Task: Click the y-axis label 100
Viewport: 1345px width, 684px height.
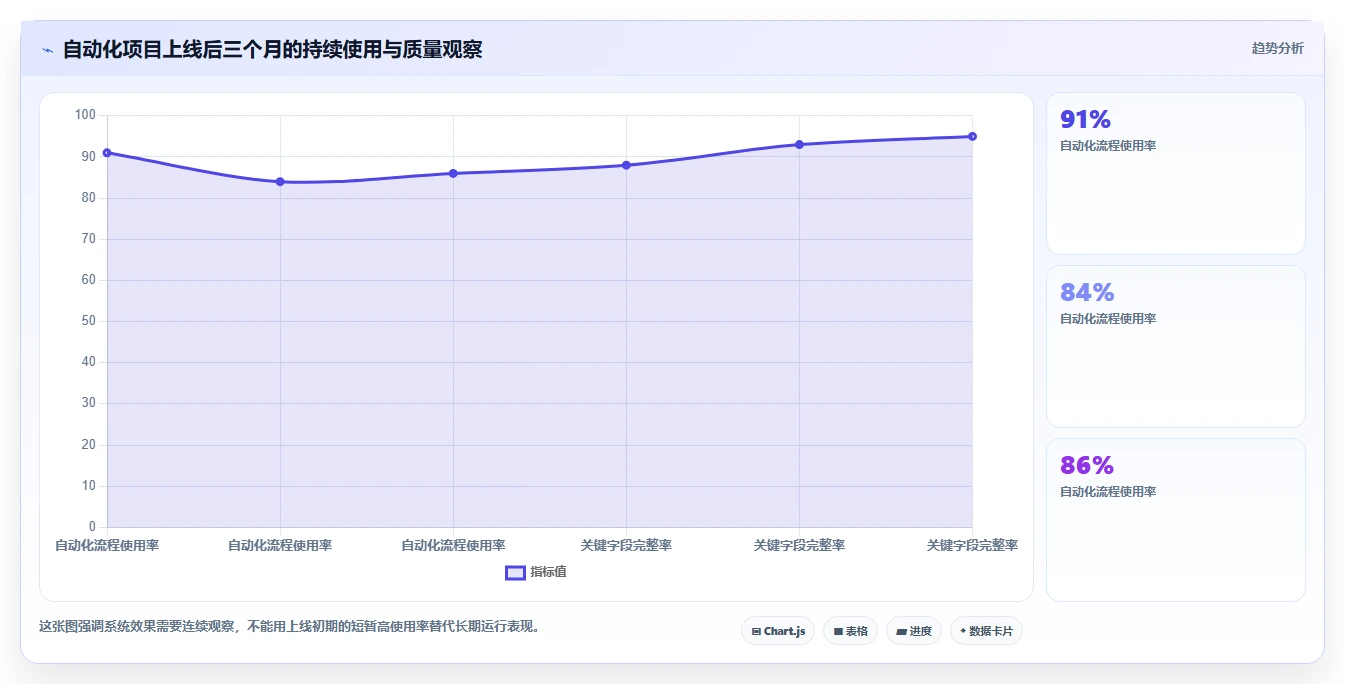Action: (85, 115)
